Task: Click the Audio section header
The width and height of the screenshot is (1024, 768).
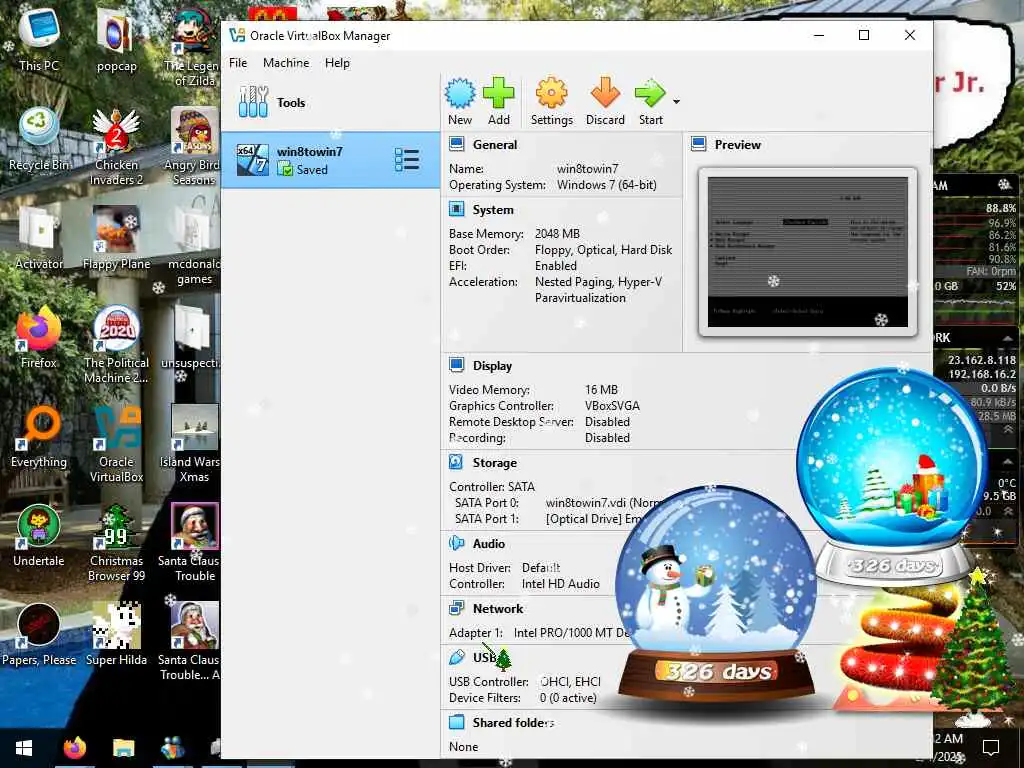Action: tap(488, 544)
